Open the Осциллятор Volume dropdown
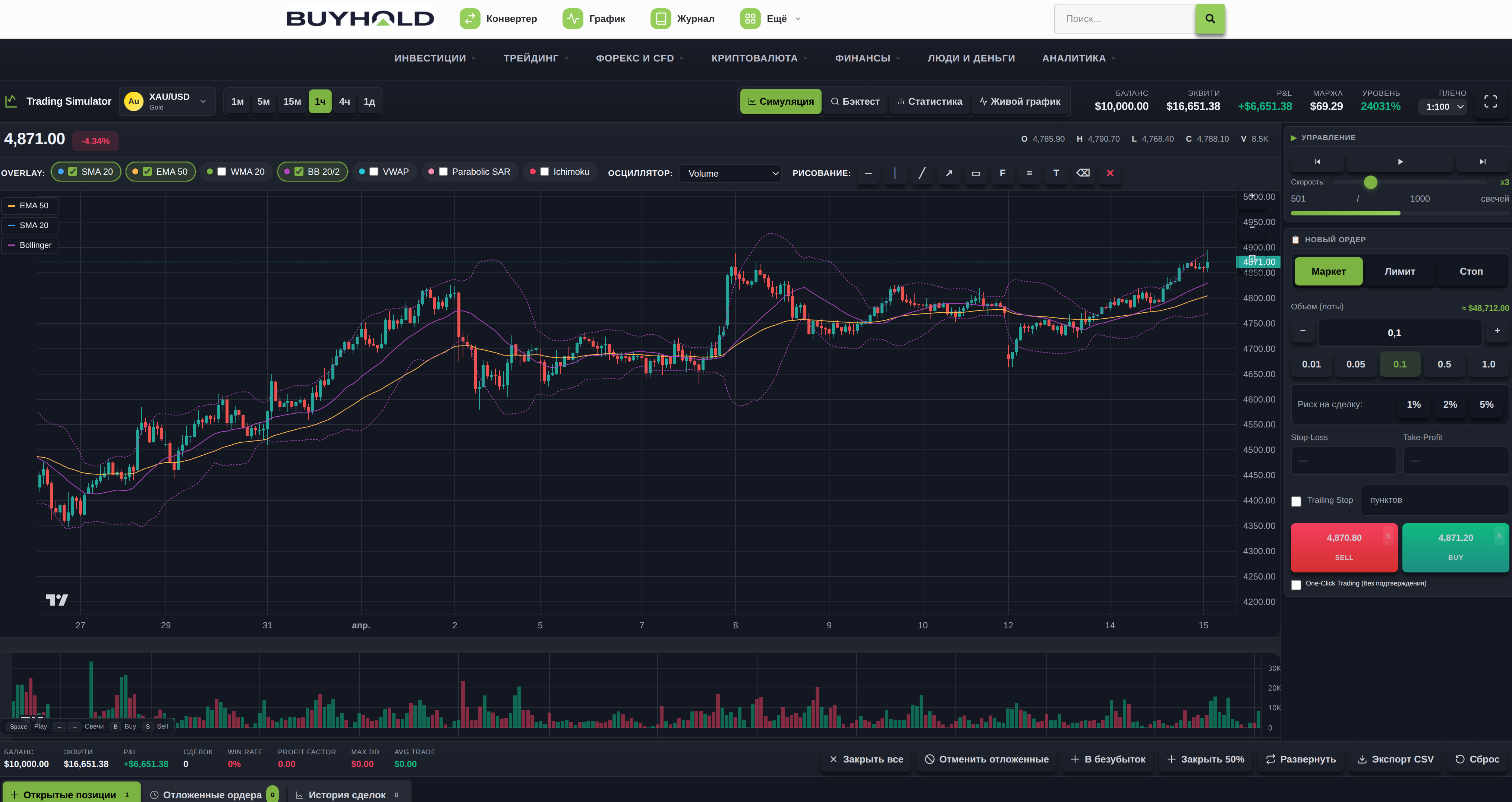Screen dimensions: 1512x802 click(730, 174)
